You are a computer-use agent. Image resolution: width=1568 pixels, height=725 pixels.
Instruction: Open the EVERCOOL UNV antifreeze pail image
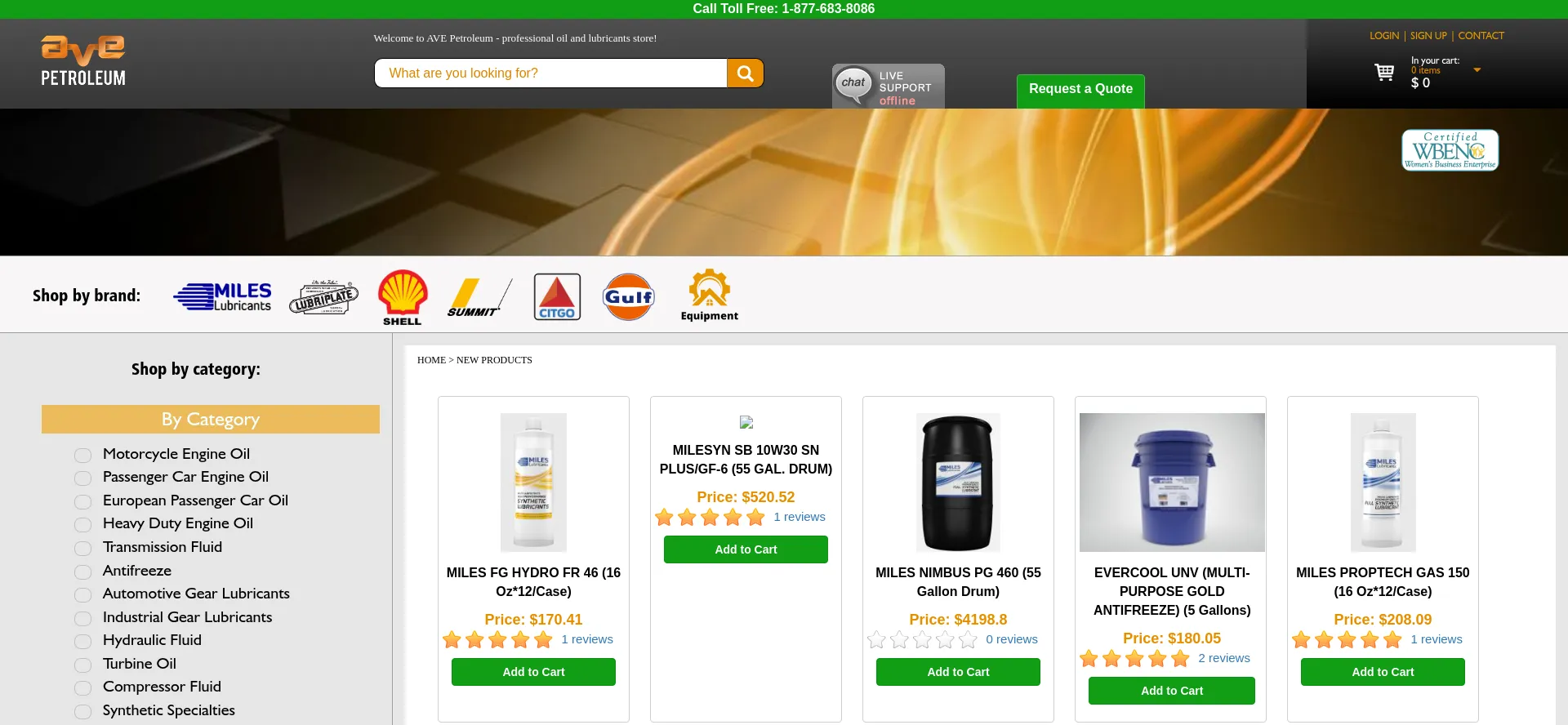coord(1172,482)
